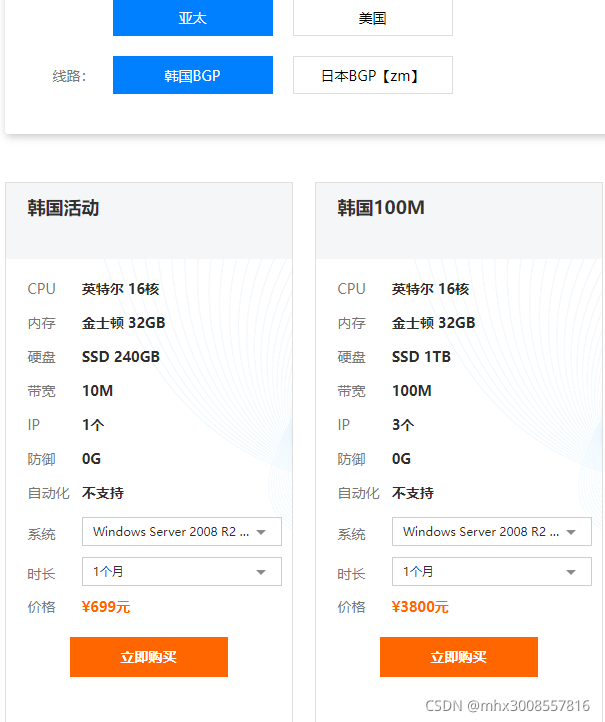
Task: Open the 系统 dropdown in 韩国100M card
Action: [x=491, y=532]
